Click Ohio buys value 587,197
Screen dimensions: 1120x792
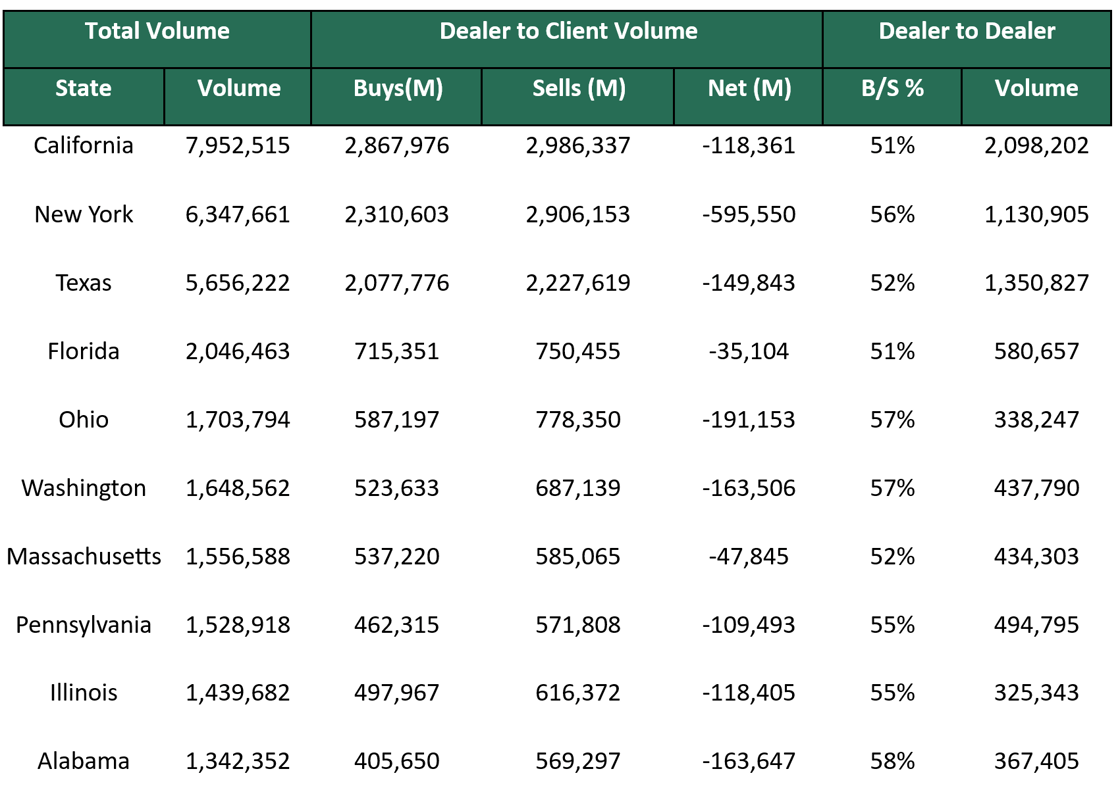(397, 419)
